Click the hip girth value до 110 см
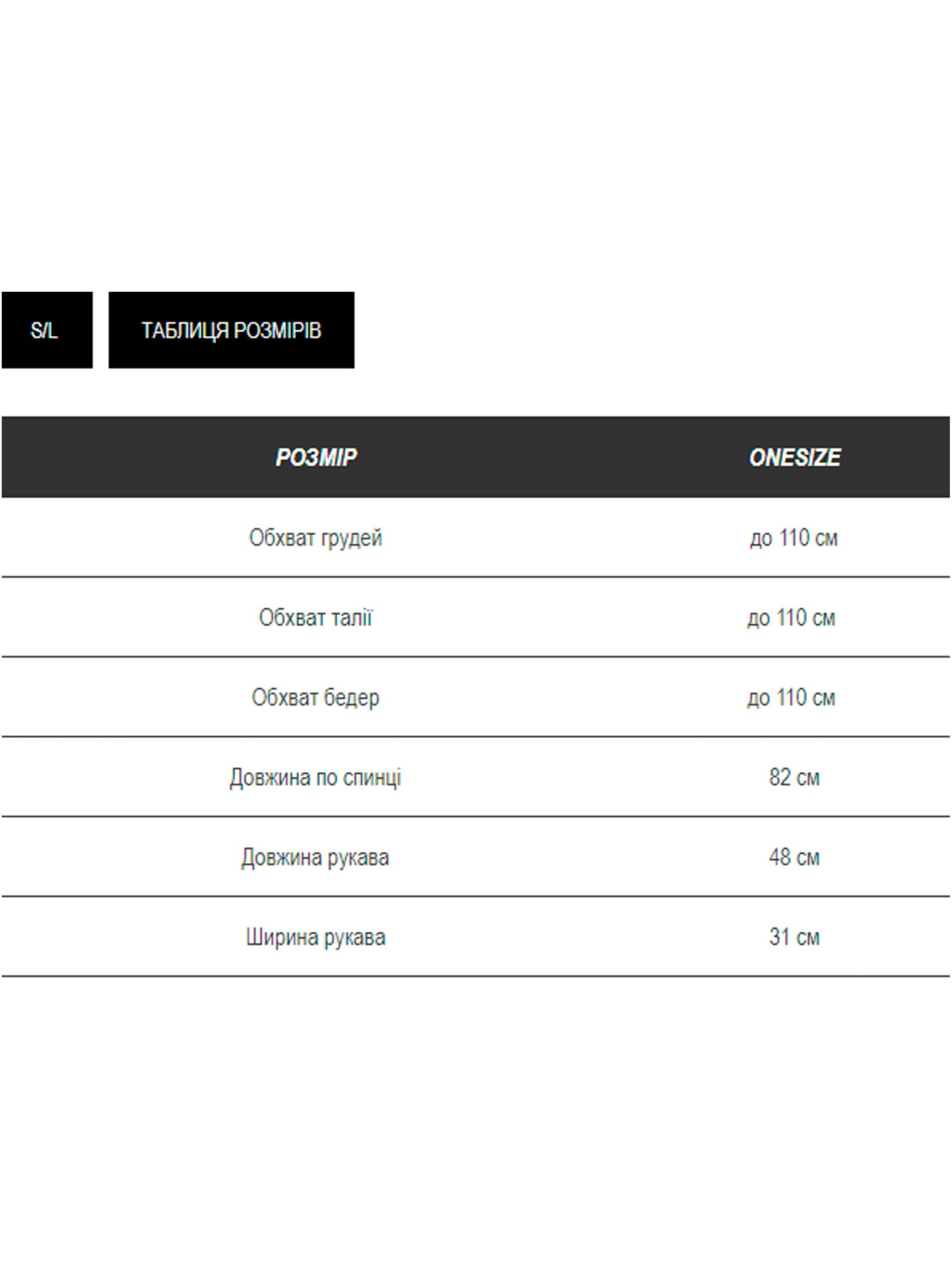The width and height of the screenshot is (952, 1270). pos(791,698)
